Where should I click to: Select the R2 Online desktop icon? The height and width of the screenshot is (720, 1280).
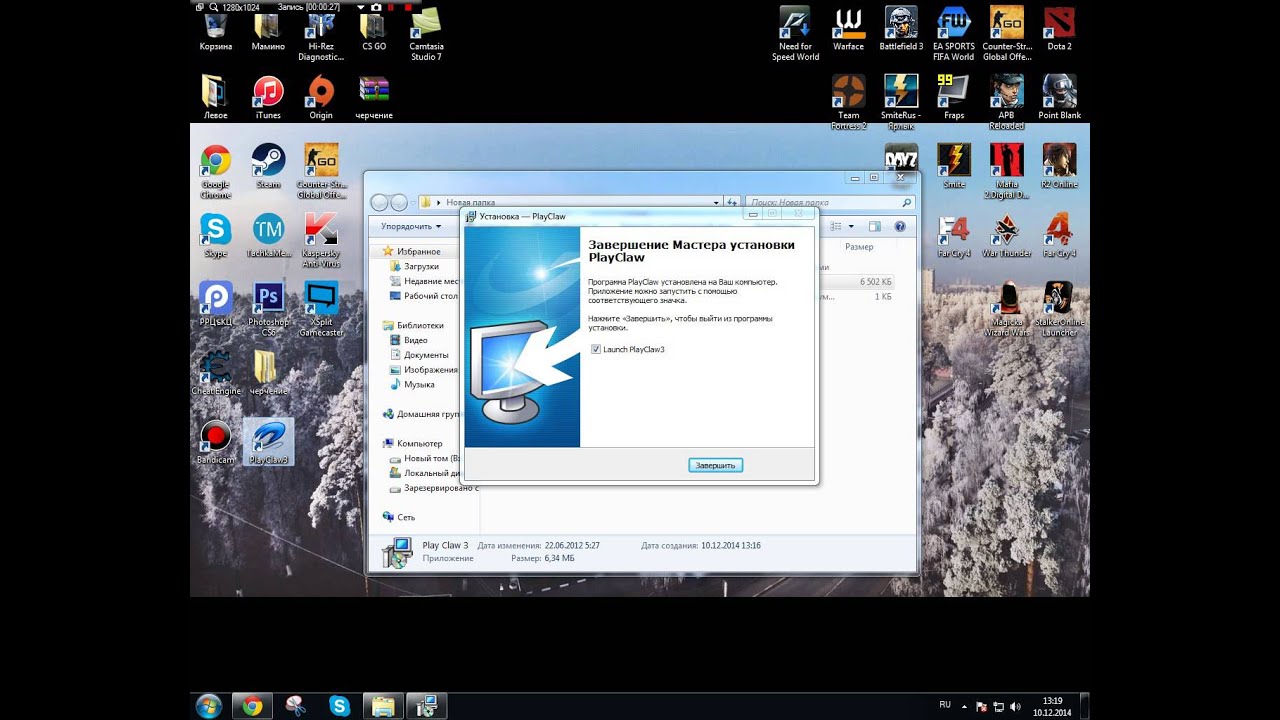[x=1059, y=166]
